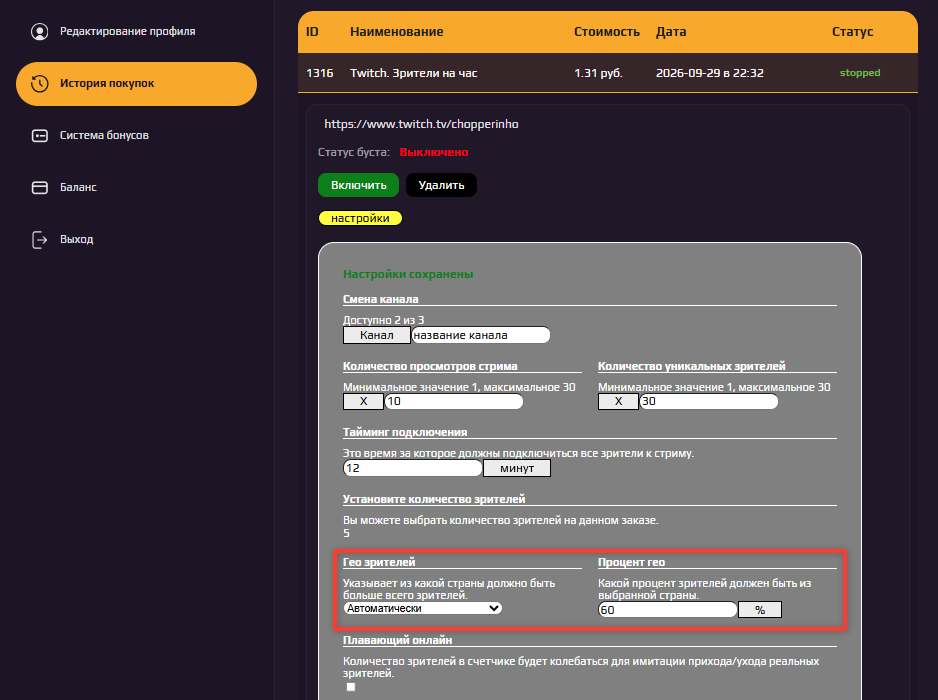
Task: Click the Количество уникальных зрителей heading
Action: point(692,366)
